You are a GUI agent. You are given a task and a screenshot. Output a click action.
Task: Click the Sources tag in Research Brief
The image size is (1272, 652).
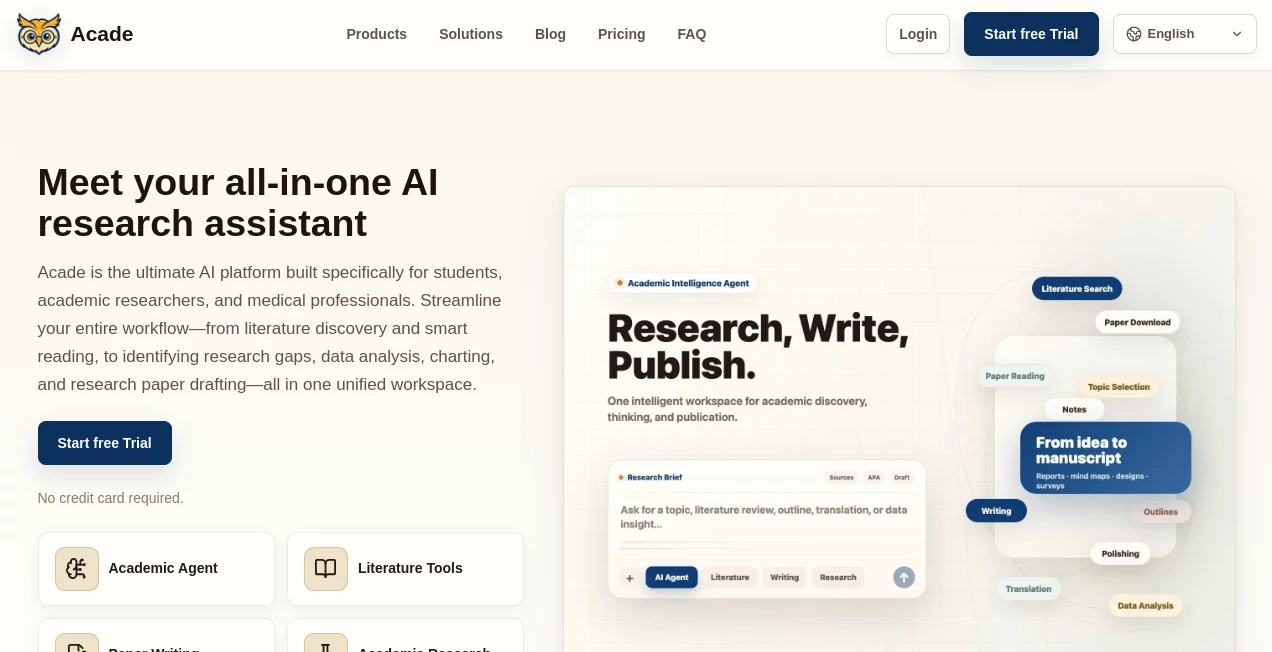841,477
